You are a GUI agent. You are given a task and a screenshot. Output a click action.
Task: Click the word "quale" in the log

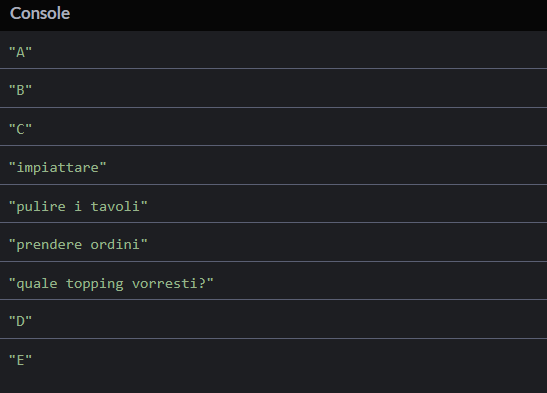[x=37, y=284]
